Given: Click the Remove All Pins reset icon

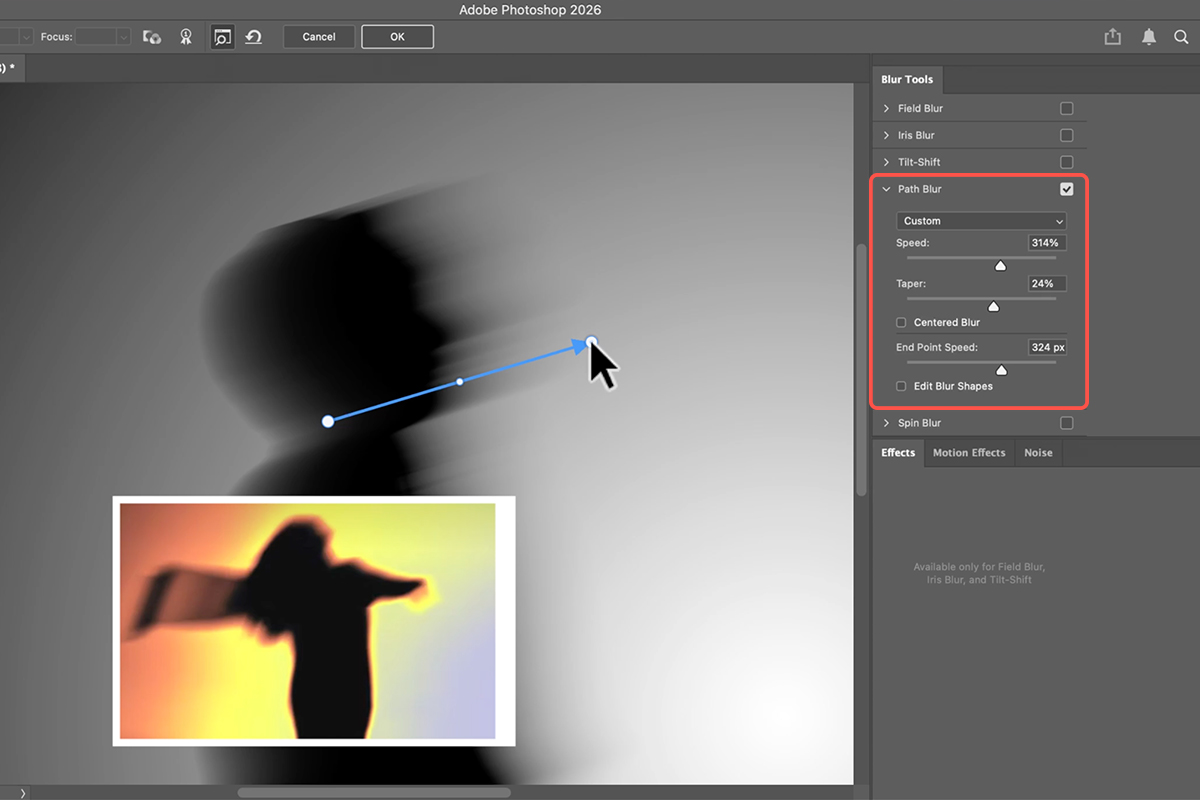Looking at the screenshot, I should click(x=254, y=37).
